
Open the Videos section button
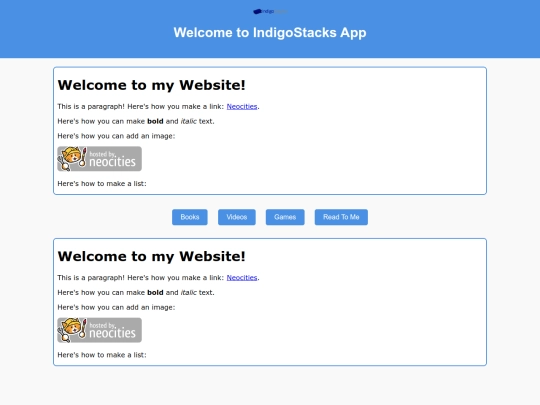(x=237, y=217)
